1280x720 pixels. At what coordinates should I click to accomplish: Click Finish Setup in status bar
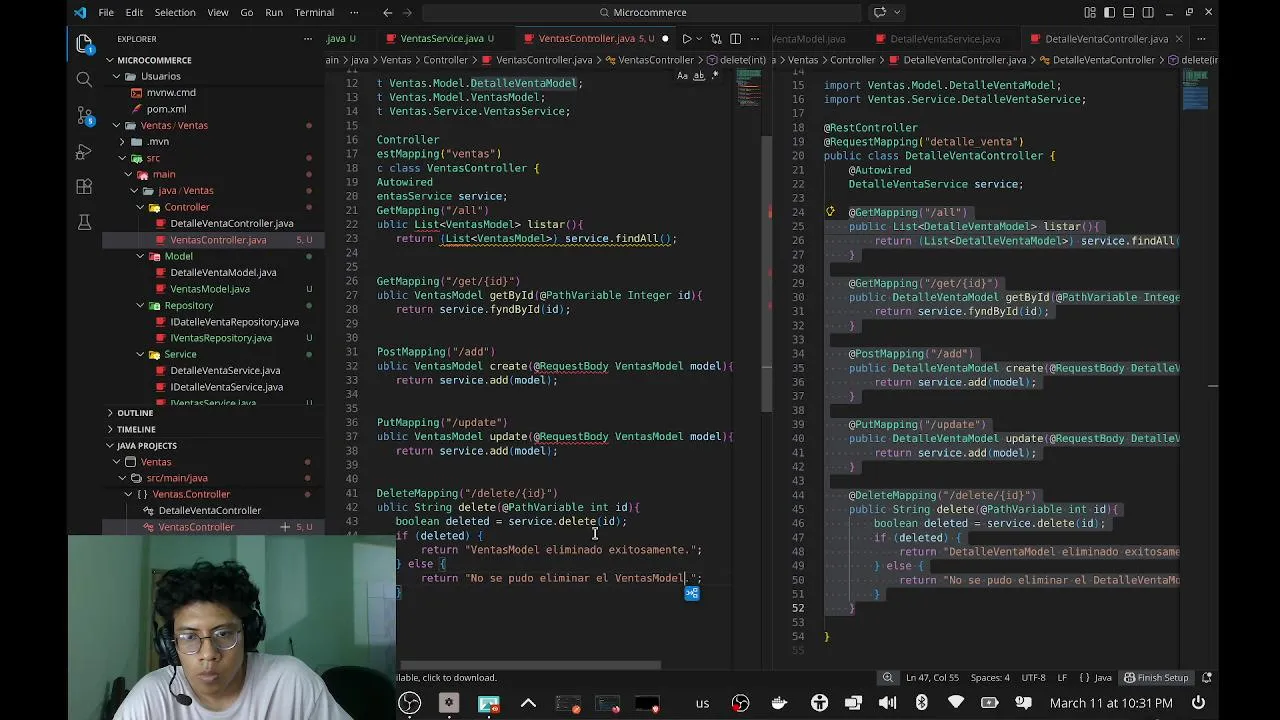1156,678
